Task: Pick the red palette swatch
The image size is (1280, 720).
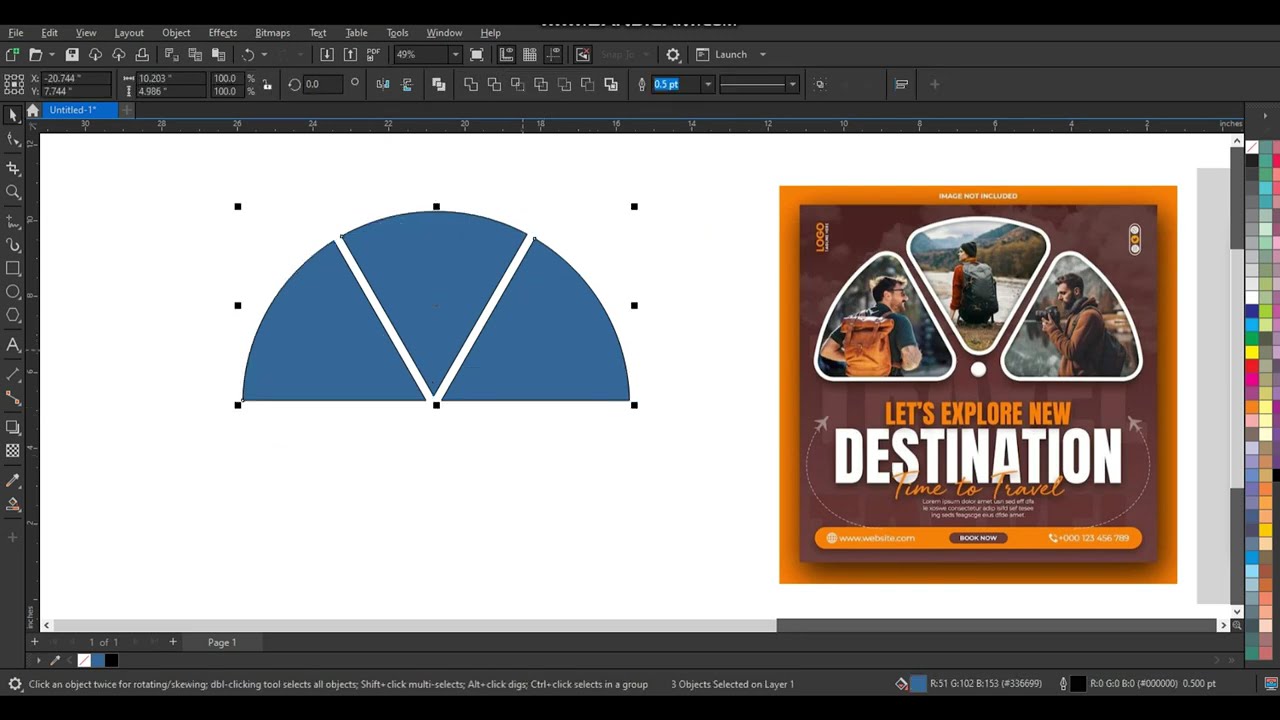Action: coord(1252,368)
